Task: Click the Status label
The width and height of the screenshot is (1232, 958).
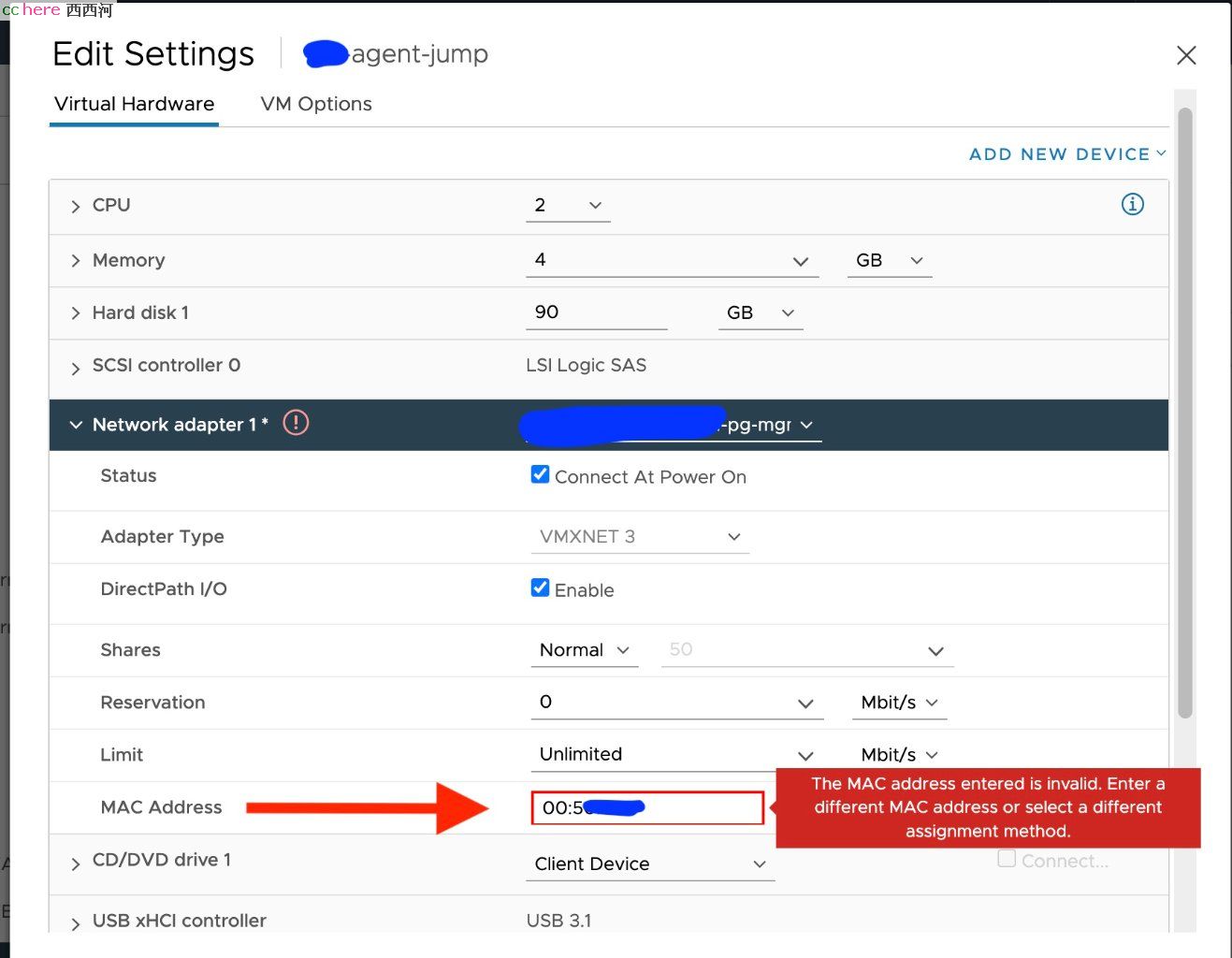Action: [x=128, y=476]
